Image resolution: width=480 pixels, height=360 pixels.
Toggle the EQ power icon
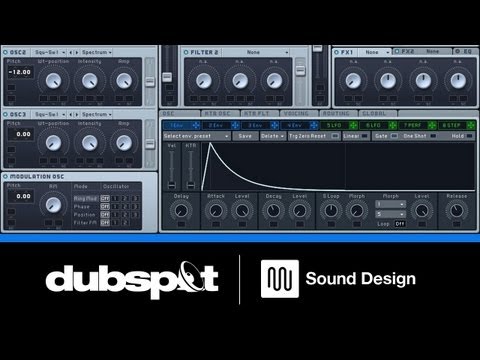coord(458,51)
